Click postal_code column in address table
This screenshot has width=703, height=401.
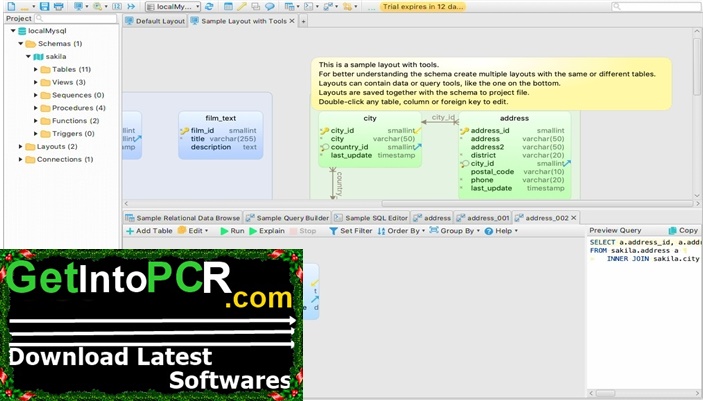pos(492,172)
